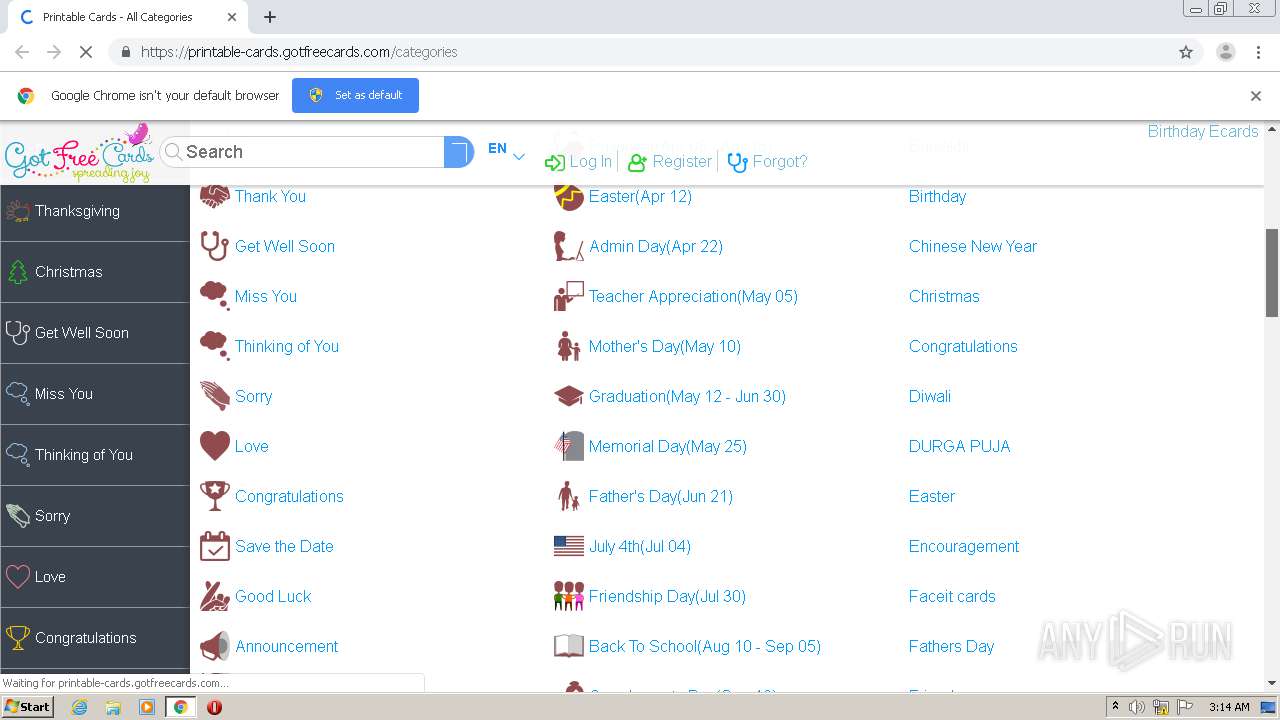Click the Log In link

point(578,161)
